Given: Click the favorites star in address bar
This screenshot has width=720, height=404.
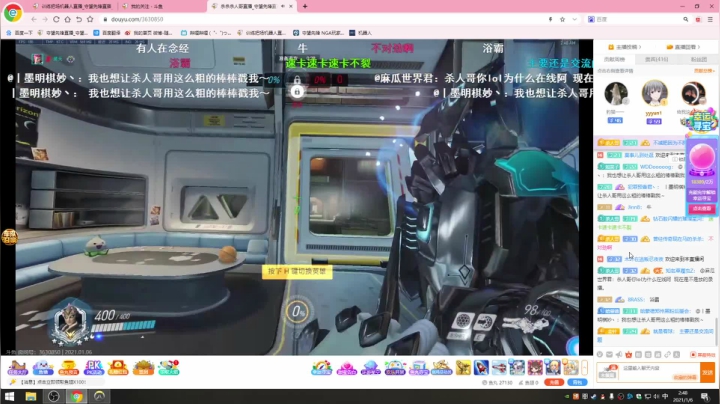Looking at the screenshot, I should [562, 19].
